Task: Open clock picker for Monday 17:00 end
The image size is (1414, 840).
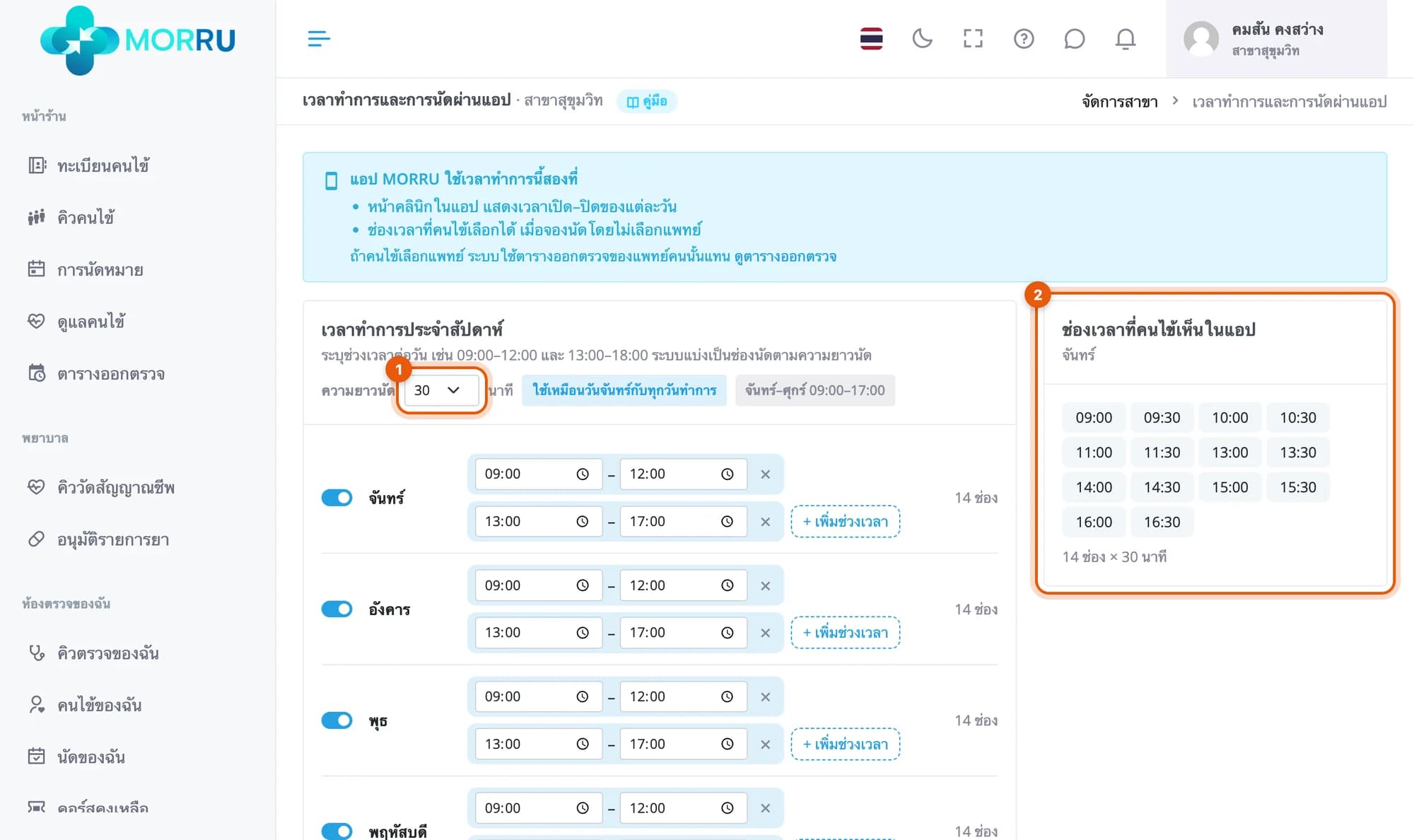Action: coord(727,522)
